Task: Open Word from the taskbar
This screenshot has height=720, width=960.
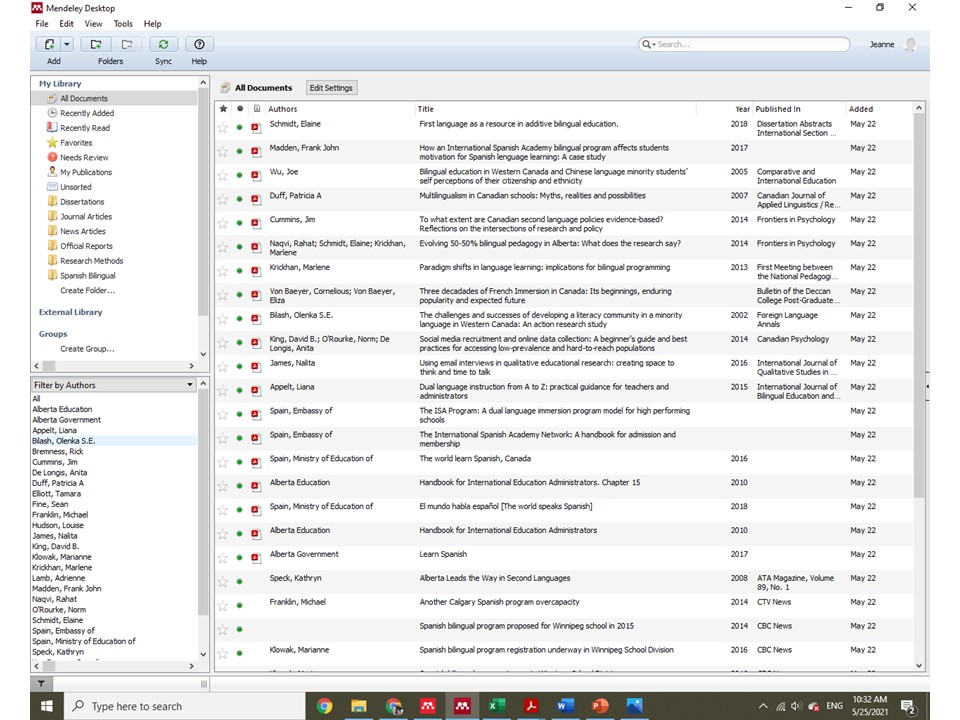Action: pos(565,706)
